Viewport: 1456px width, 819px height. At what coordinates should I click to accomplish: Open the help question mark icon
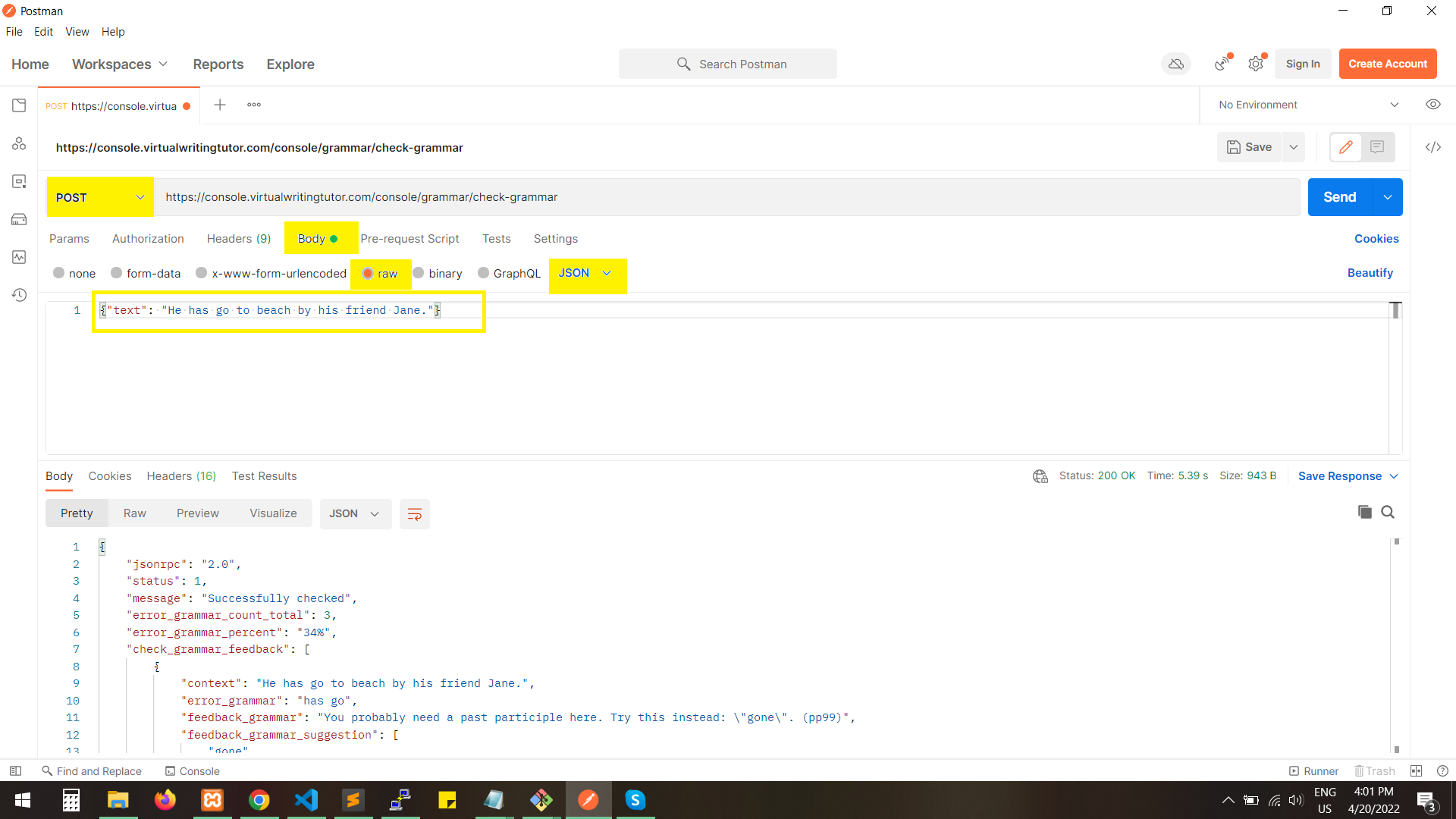coord(1442,770)
